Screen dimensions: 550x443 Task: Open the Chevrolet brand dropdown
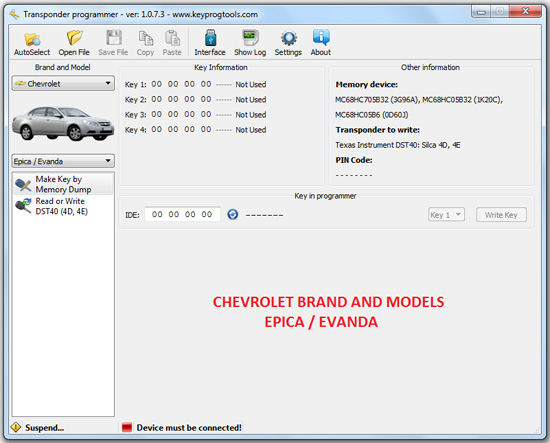(63, 83)
